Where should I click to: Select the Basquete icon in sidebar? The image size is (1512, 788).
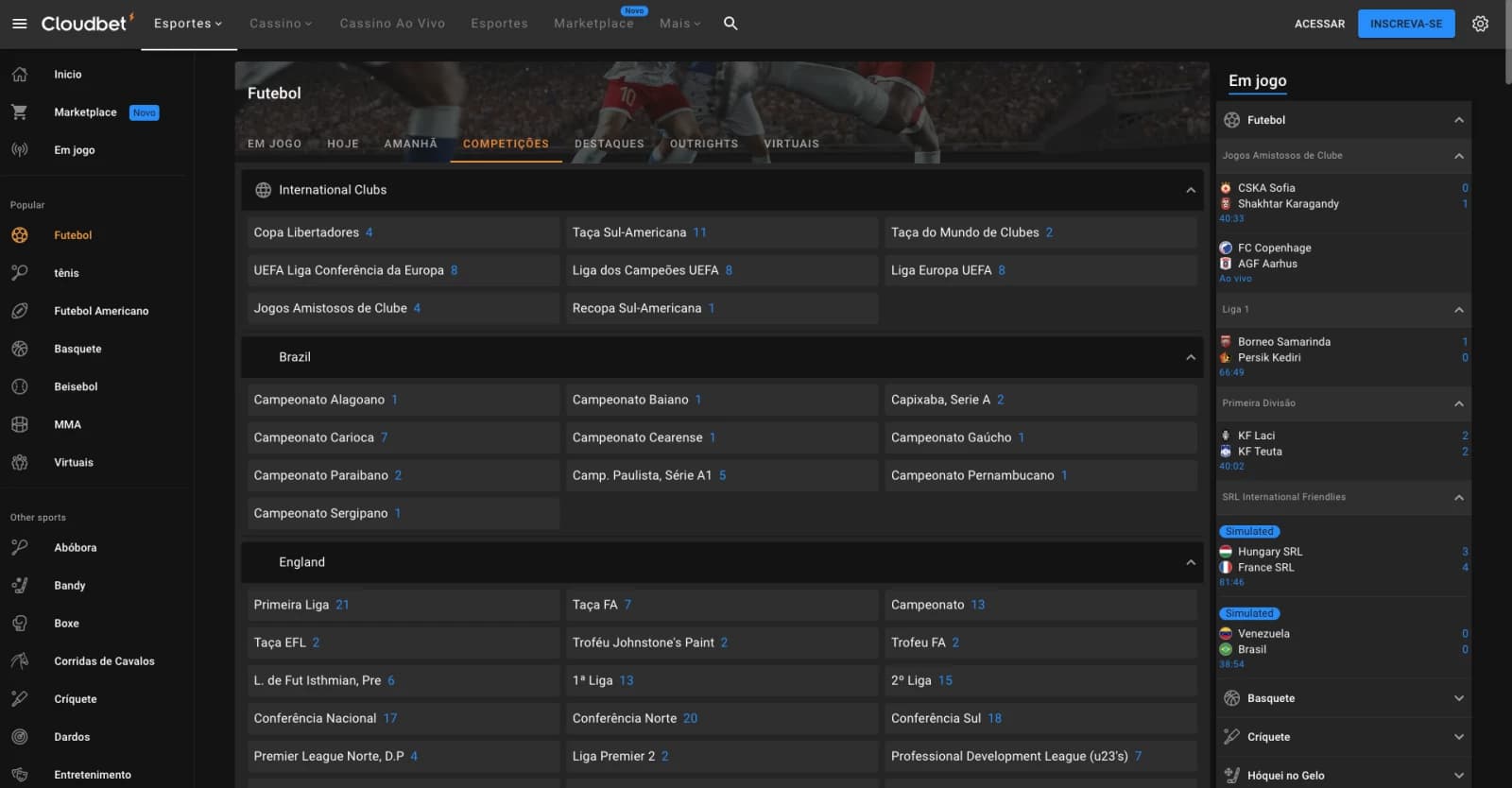(20, 349)
